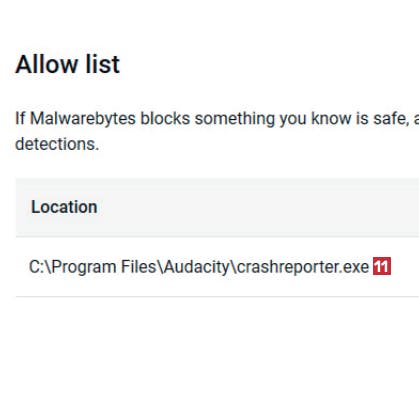The image size is (419, 398).
Task: Sort entries by the Location column header
Action: pos(64,207)
